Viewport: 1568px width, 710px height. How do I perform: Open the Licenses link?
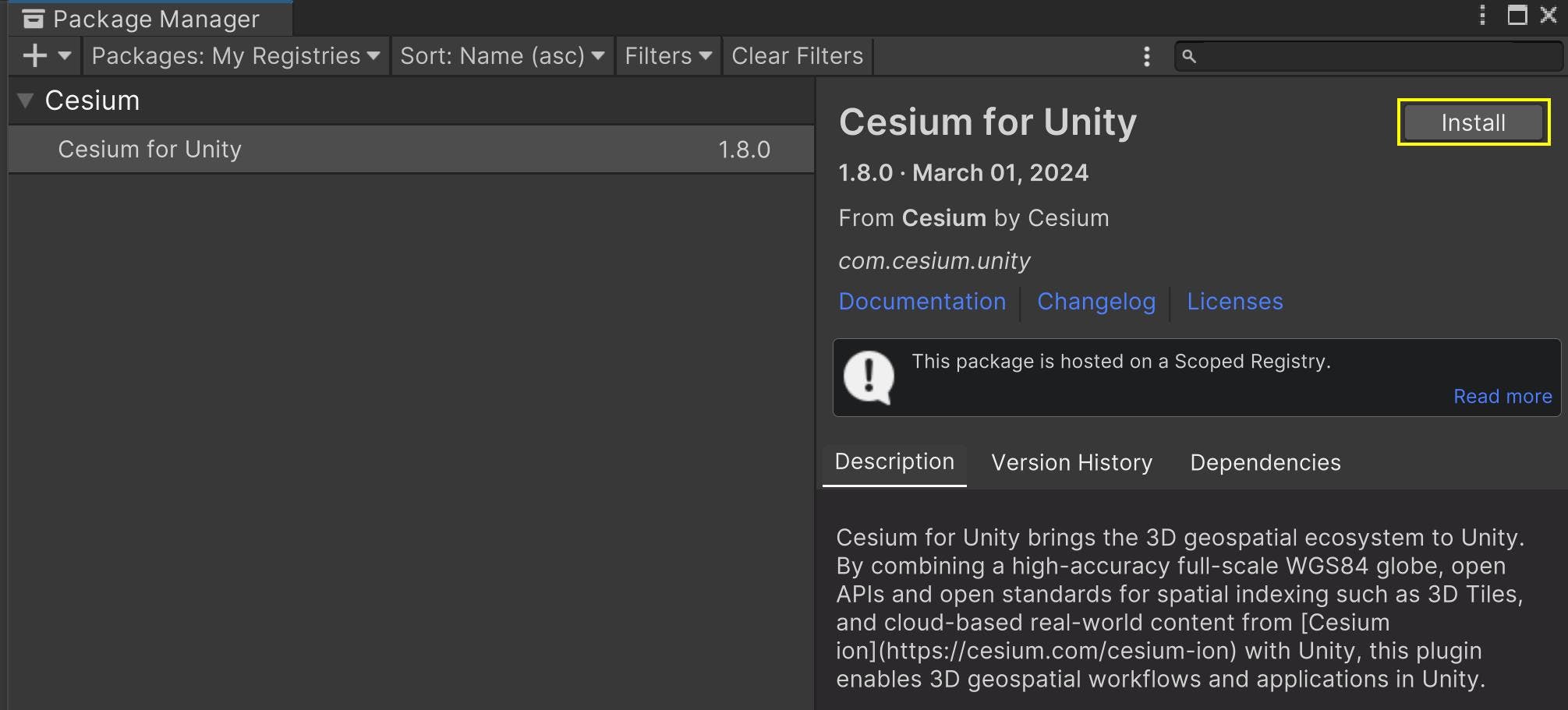click(1234, 302)
